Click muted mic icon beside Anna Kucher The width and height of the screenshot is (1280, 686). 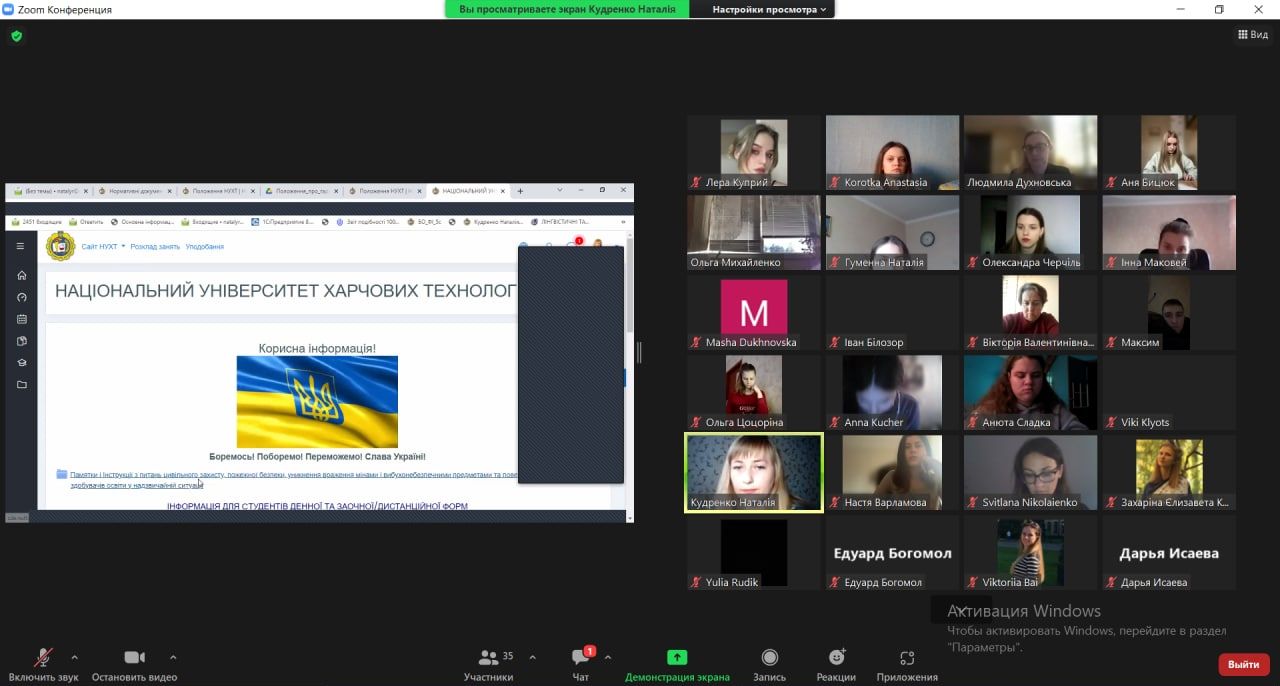[835, 422]
